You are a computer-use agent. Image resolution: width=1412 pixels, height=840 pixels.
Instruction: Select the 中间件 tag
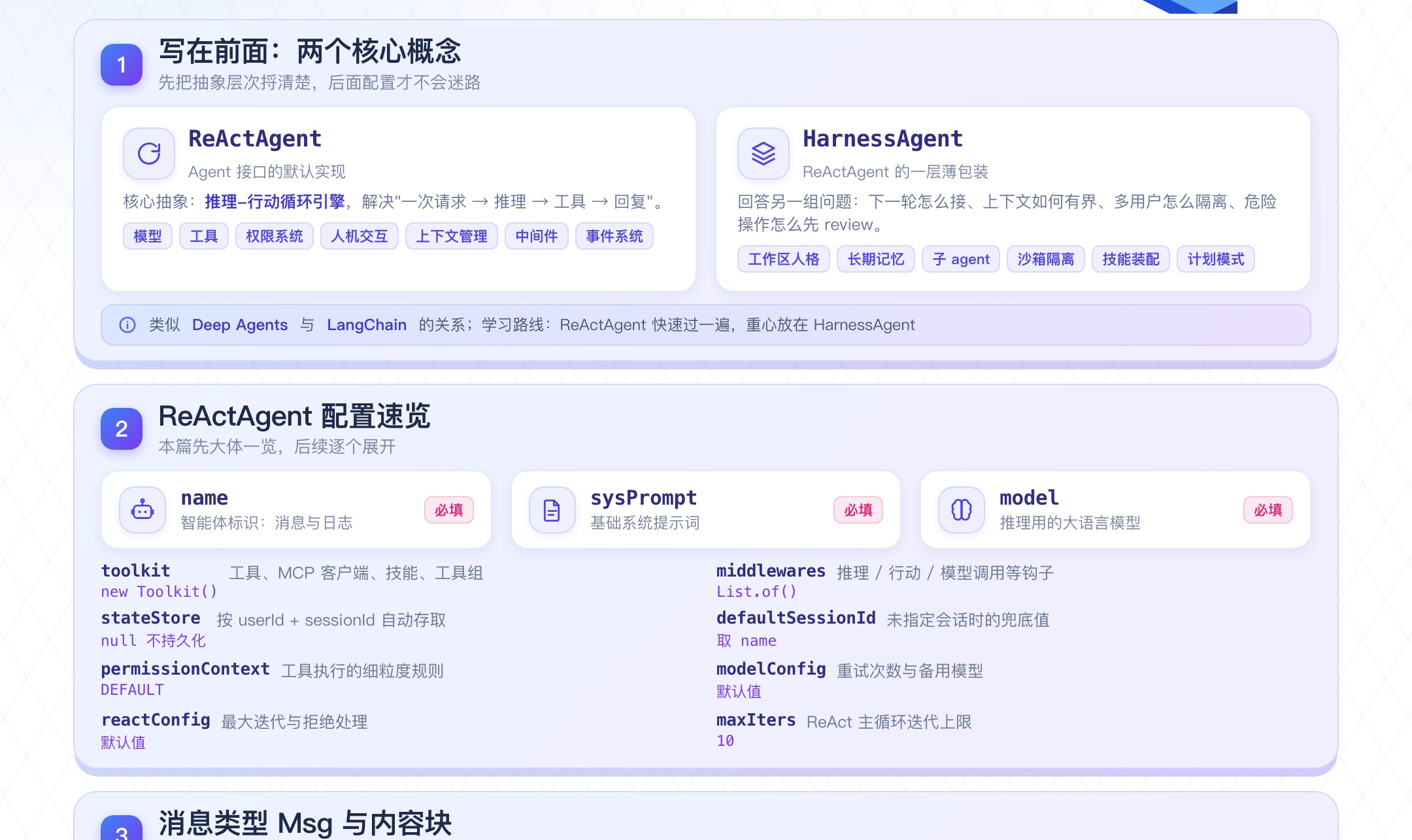537,236
